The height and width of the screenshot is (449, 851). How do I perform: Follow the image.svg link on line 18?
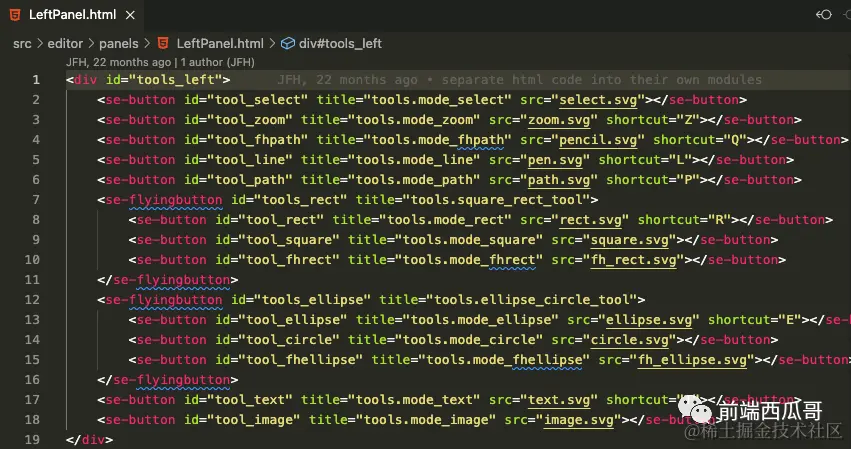pyautogui.click(x=579, y=420)
